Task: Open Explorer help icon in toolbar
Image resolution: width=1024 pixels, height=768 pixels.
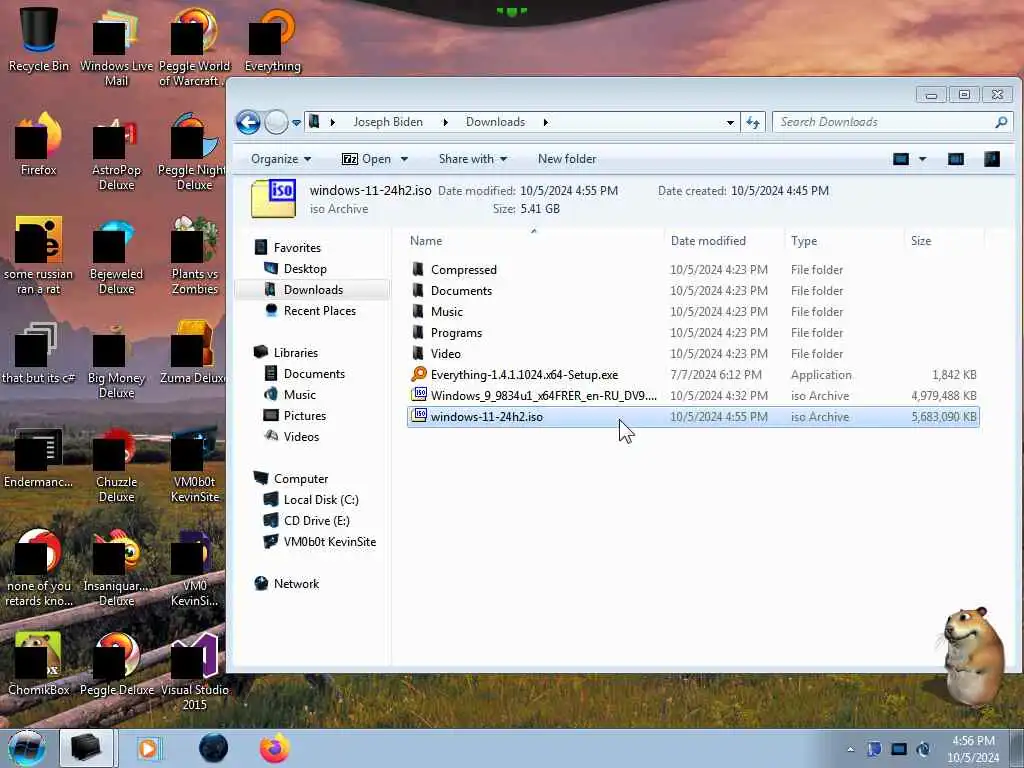Action: point(992,159)
